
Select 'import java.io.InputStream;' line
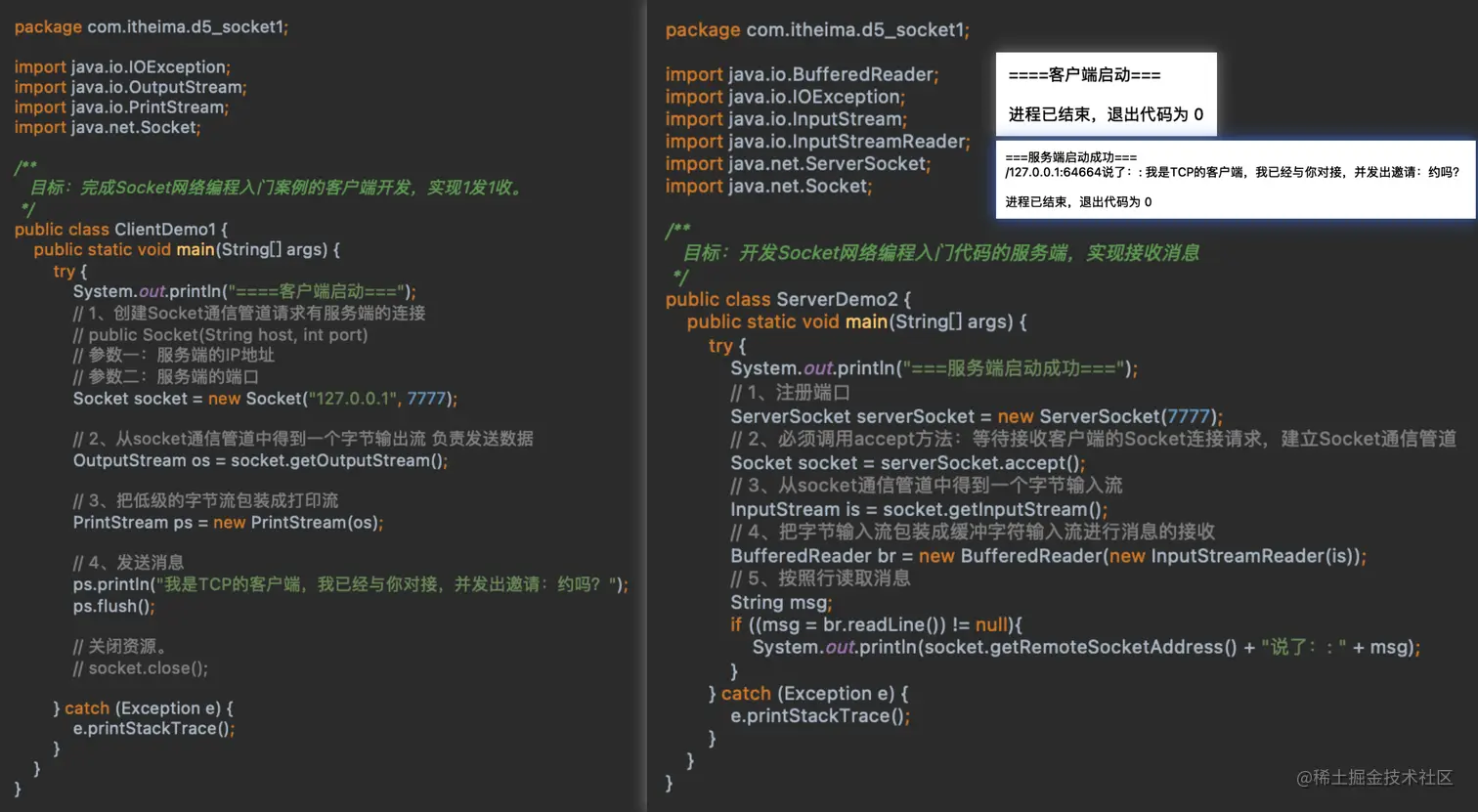[786, 119]
